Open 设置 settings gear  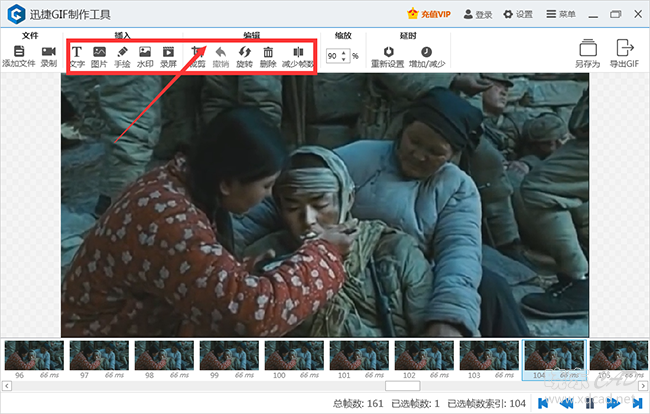[x=518, y=14]
